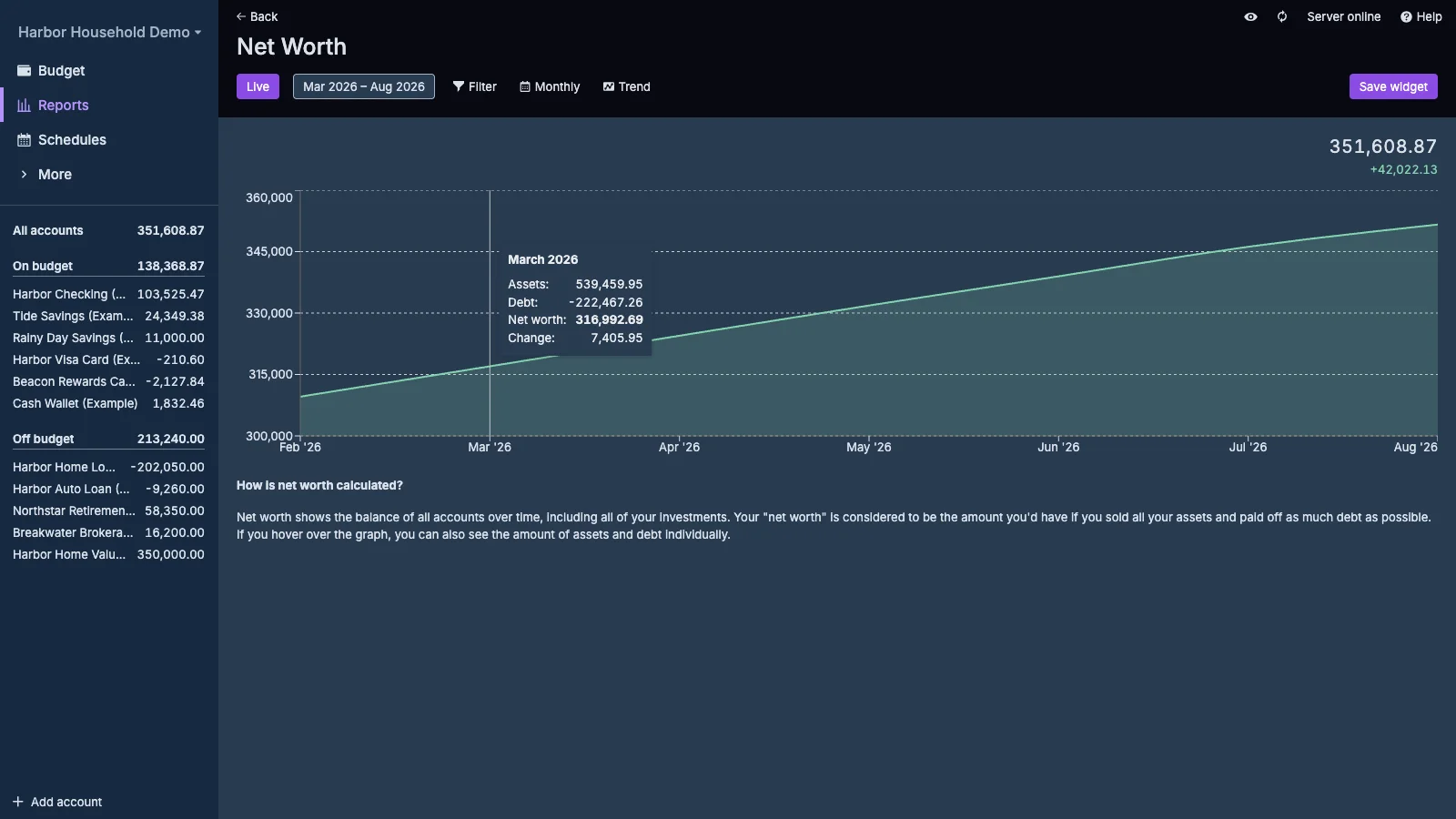Open Harbor Home Loan account

point(108,467)
